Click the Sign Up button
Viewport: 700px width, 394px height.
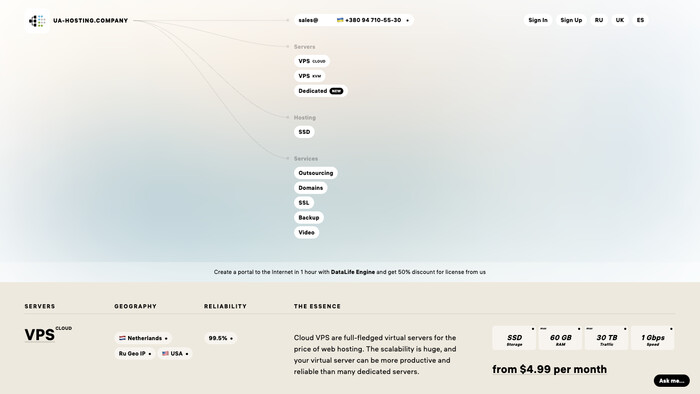click(x=571, y=20)
